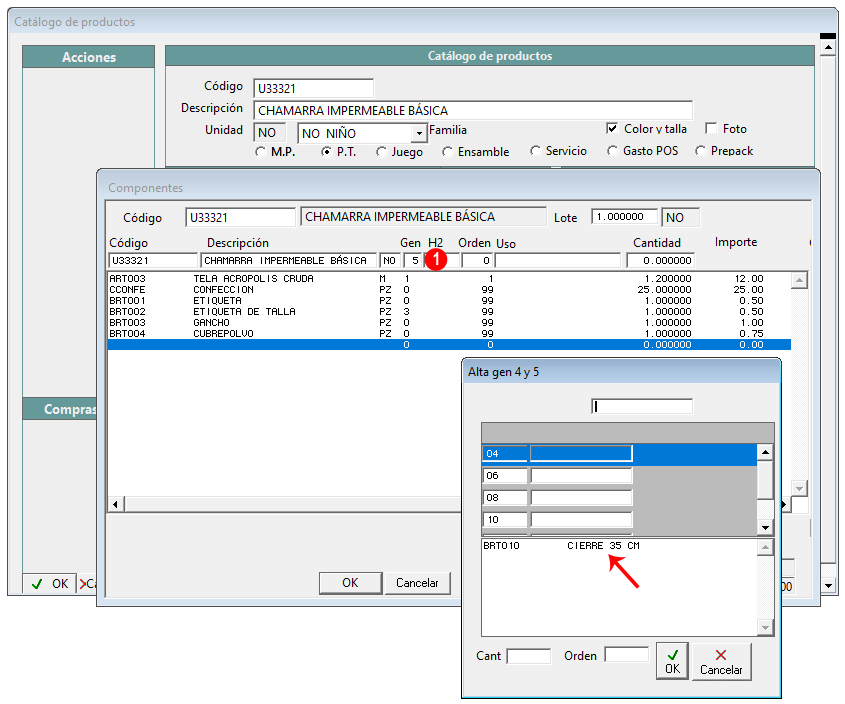Select the CCONFE CONFECCION row
This screenshot has width=845, height=704.
[449, 289]
